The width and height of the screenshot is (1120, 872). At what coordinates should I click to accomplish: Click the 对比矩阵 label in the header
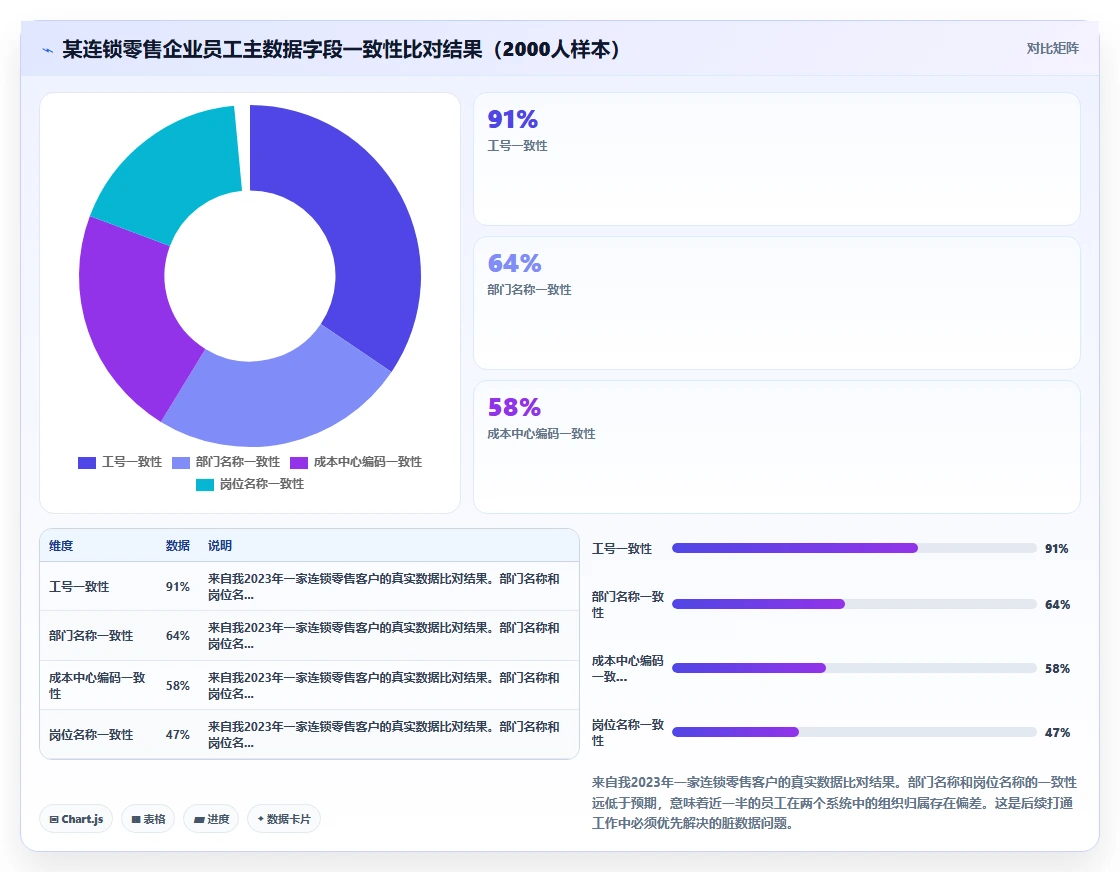(1052, 49)
